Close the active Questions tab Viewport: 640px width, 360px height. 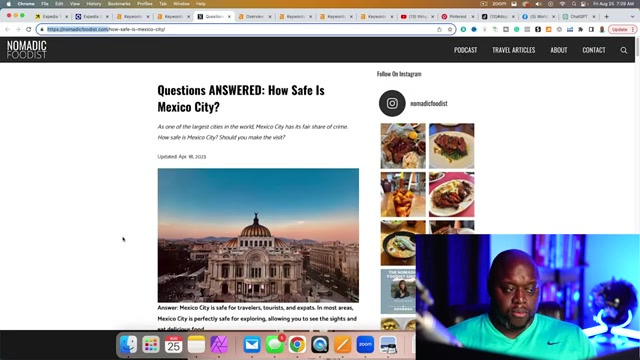(229, 17)
